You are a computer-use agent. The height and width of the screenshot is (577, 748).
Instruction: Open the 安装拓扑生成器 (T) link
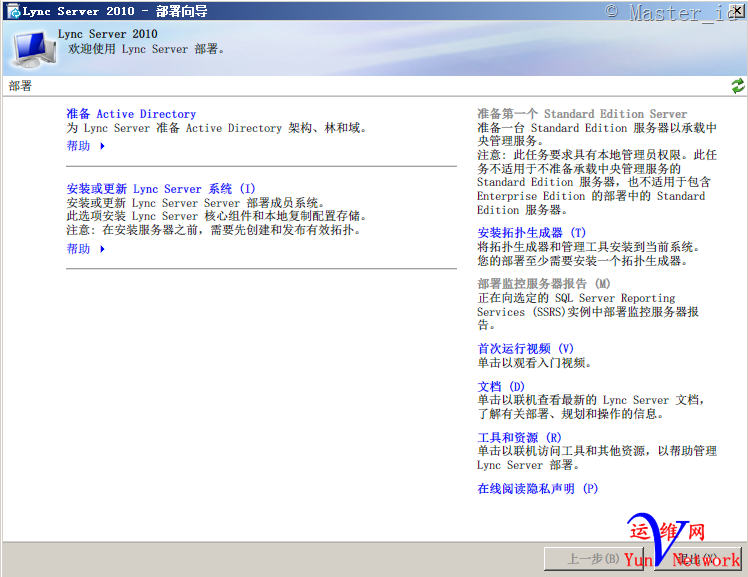(x=531, y=233)
